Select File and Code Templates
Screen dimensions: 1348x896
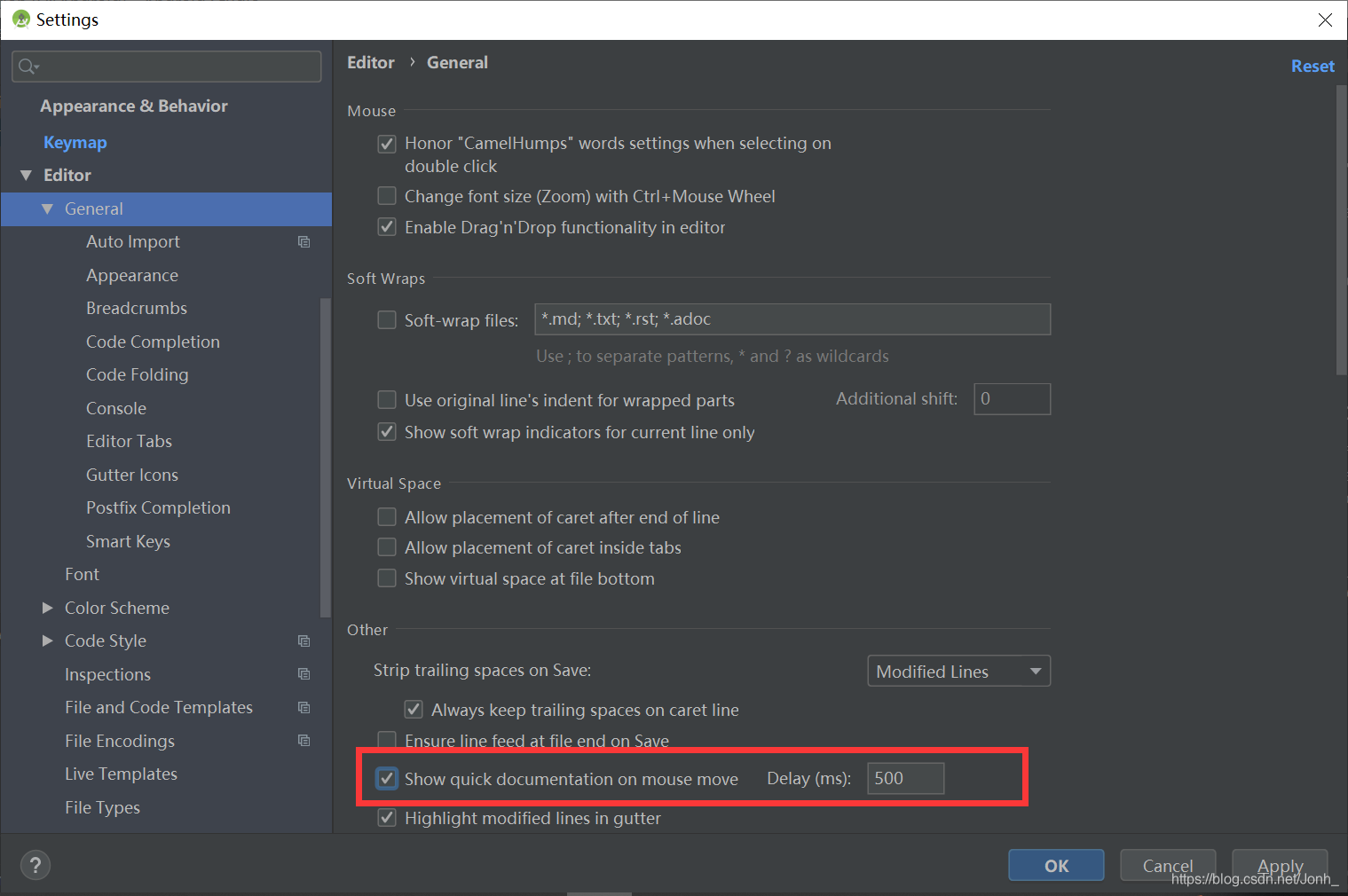coord(159,708)
